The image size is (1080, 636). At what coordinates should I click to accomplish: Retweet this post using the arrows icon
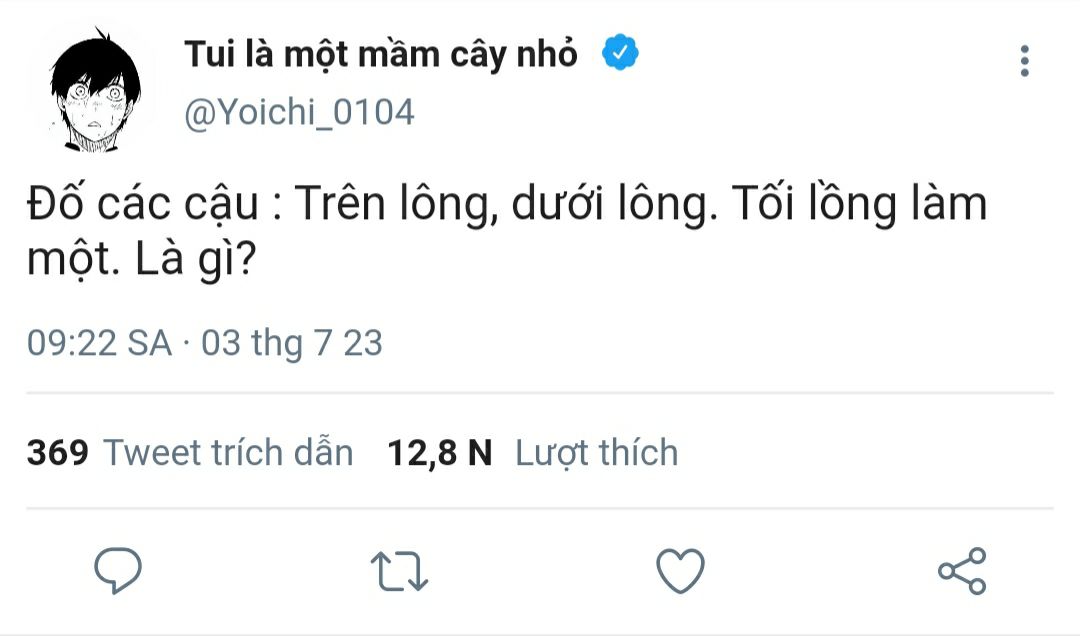(400, 571)
